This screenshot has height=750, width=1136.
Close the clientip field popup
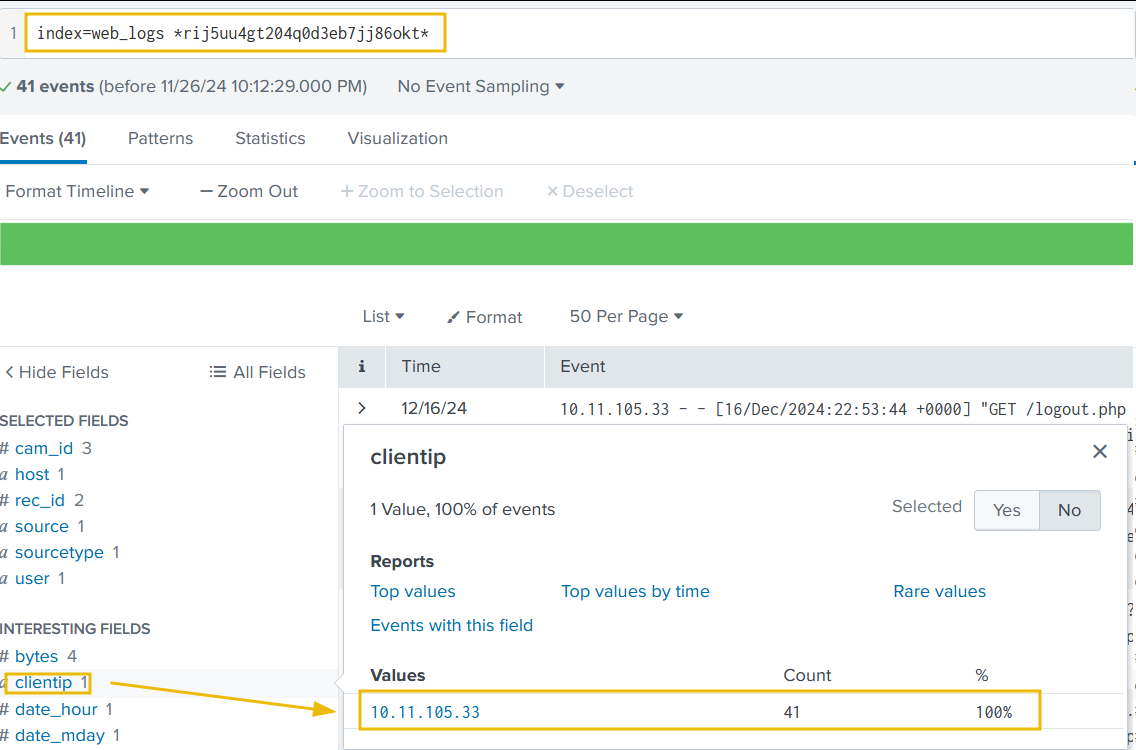(1100, 452)
